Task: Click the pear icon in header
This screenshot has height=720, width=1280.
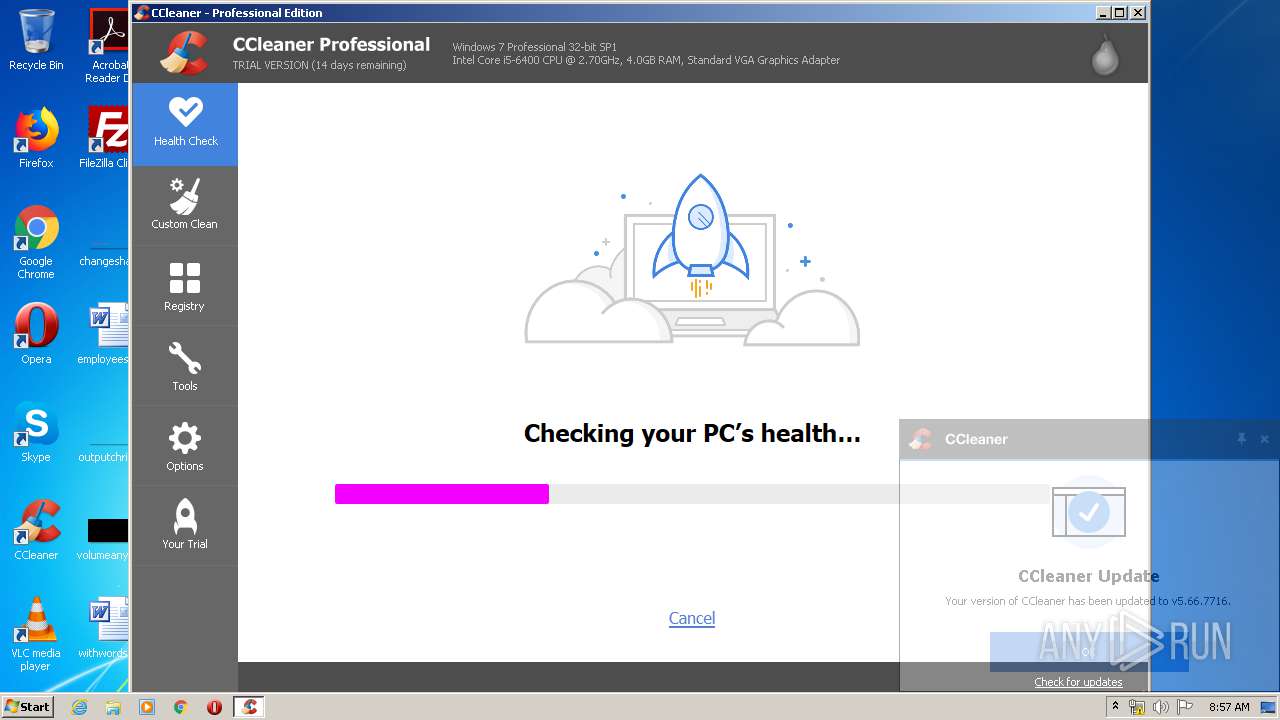Action: tap(1104, 55)
